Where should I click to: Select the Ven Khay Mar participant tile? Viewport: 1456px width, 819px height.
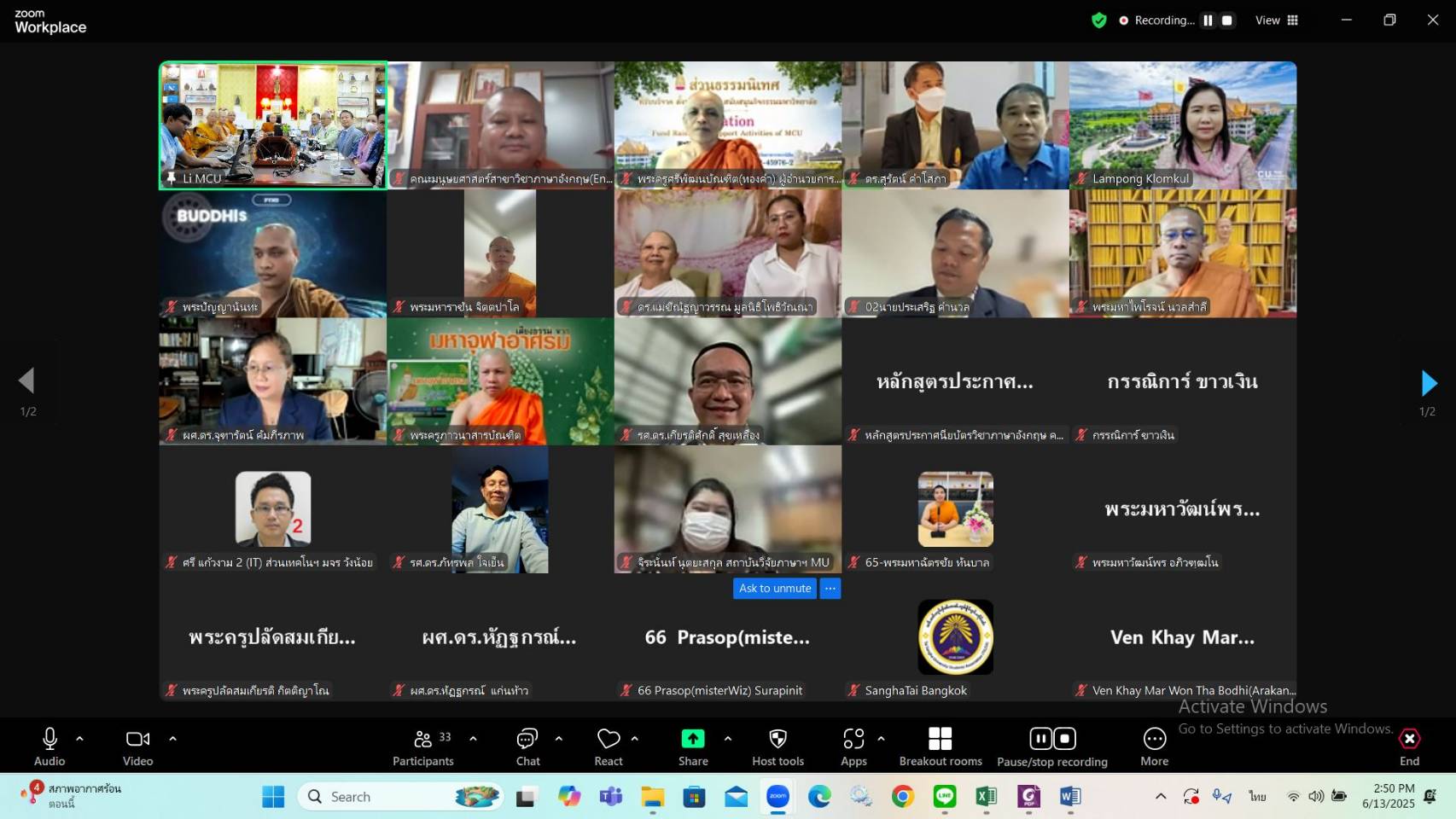(1183, 637)
